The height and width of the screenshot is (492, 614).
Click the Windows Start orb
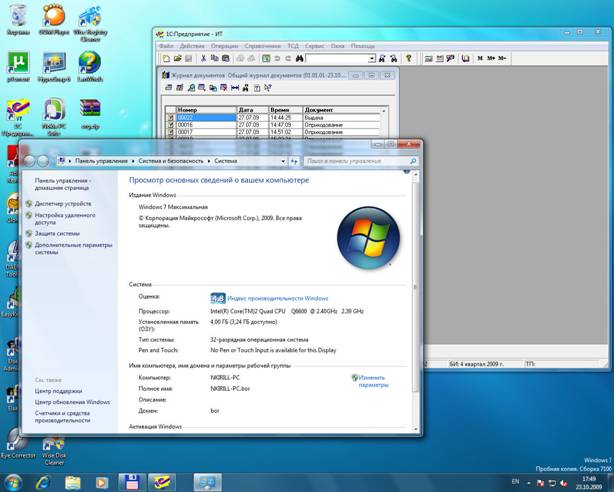(x=12, y=483)
